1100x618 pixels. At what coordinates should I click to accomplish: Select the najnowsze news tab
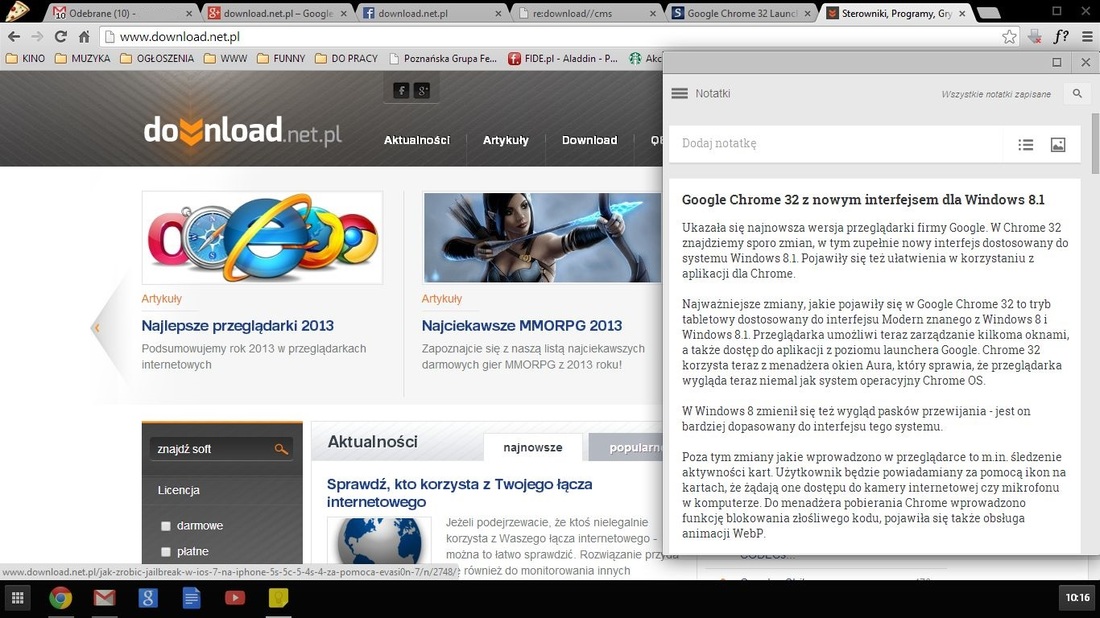(x=532, y=448)
